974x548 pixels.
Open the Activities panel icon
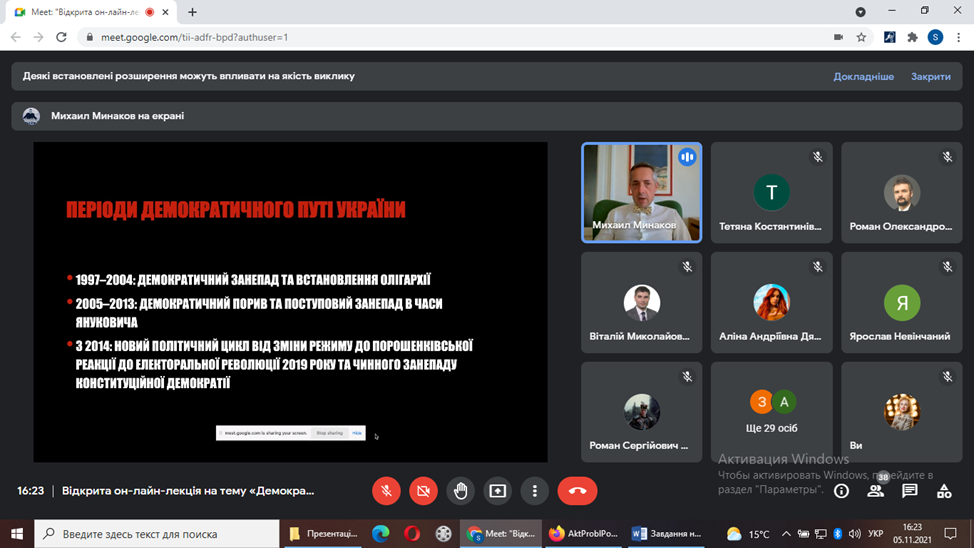coord(944,491)
